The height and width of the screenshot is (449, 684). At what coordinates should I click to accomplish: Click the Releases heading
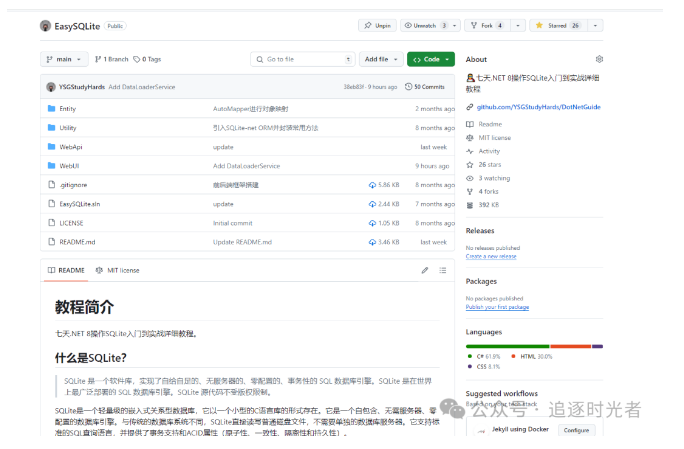480,231
